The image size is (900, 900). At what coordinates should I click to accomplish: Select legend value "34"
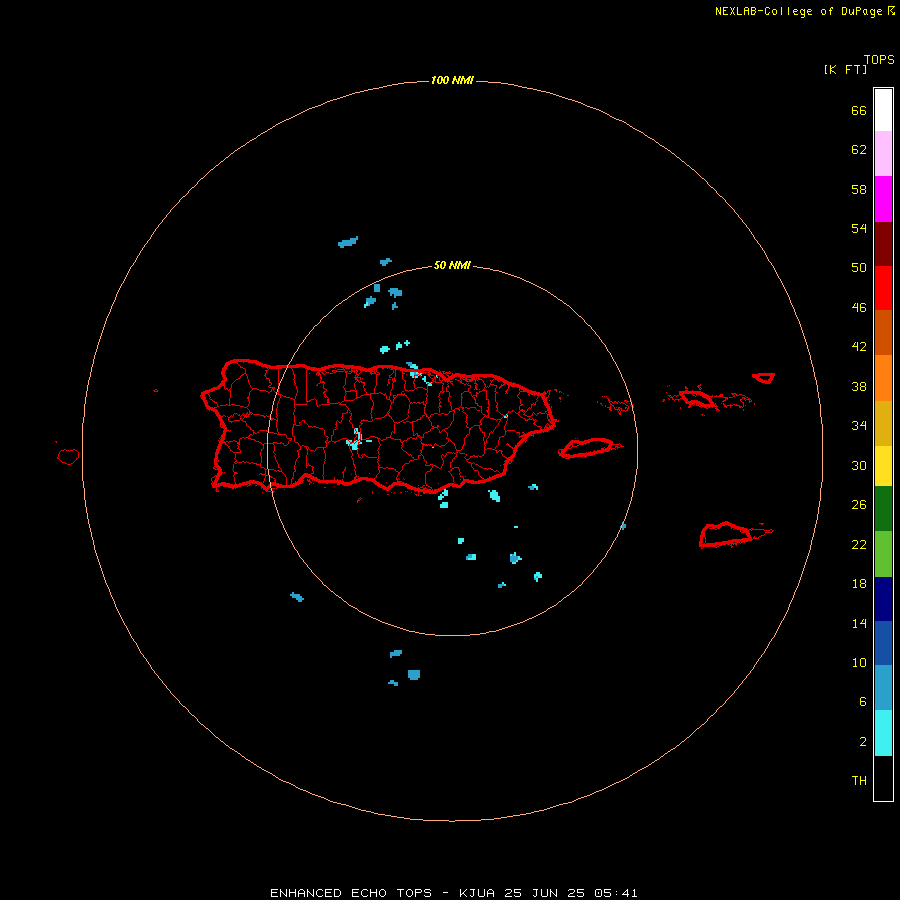click(x=859, y=426)
